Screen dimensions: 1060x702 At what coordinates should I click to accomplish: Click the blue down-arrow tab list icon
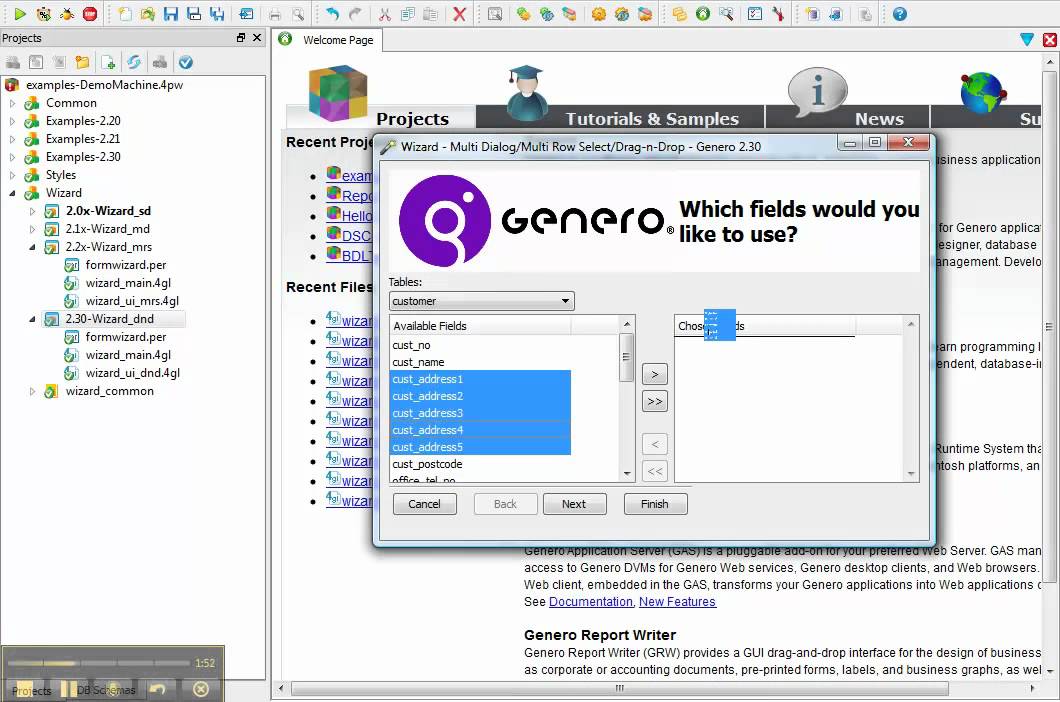tap(1027, 40)
